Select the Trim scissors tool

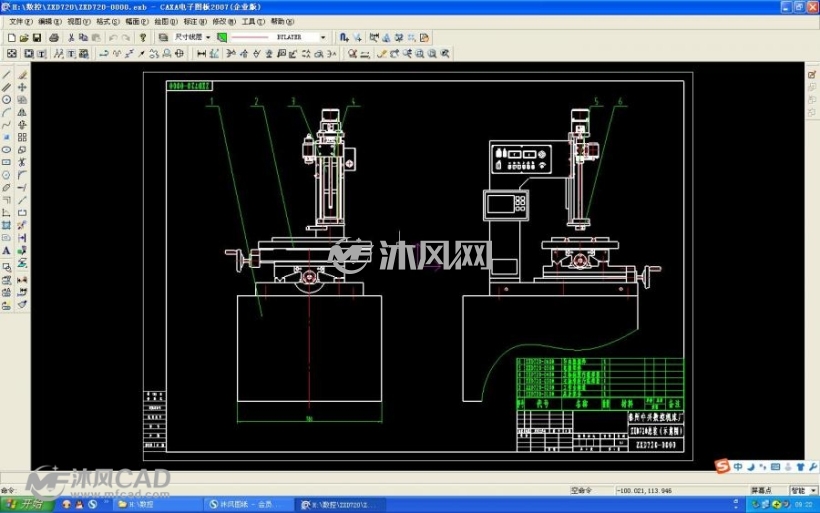[x=22, y=162]
